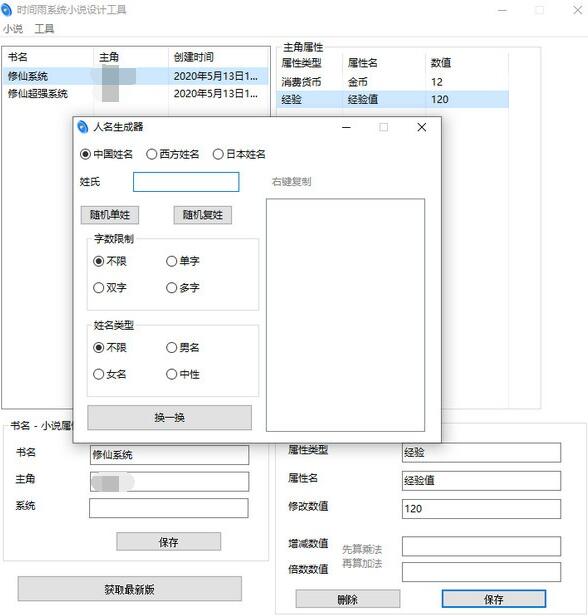
Task: Choose 单字 under 字数限制
Action: pyautogui.click(x=183, y=261)
